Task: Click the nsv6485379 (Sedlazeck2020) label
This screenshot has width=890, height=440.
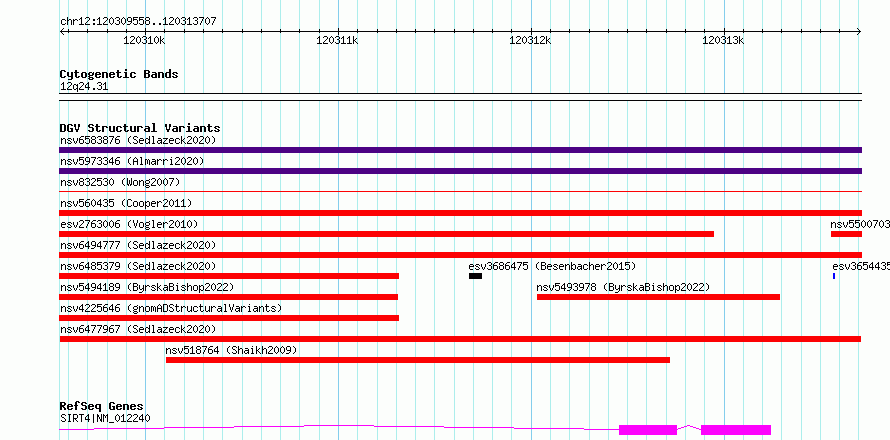Action: (x=138, y=266)
